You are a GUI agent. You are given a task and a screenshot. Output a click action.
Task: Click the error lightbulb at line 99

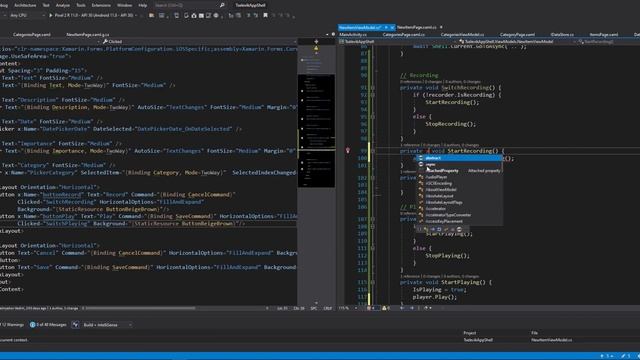(348, 151)
